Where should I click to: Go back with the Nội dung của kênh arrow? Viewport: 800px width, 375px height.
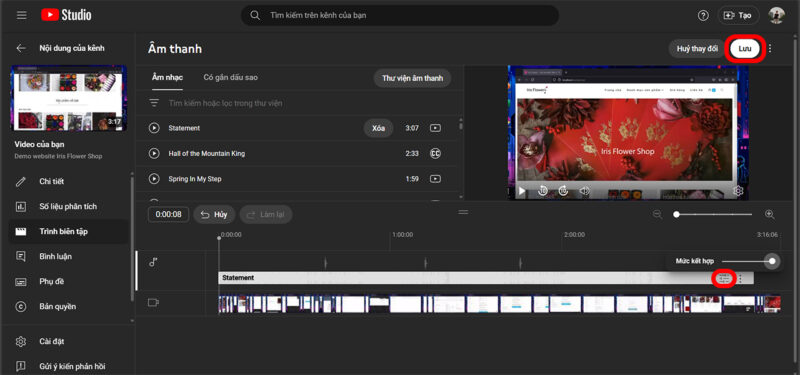click(21, 48)
